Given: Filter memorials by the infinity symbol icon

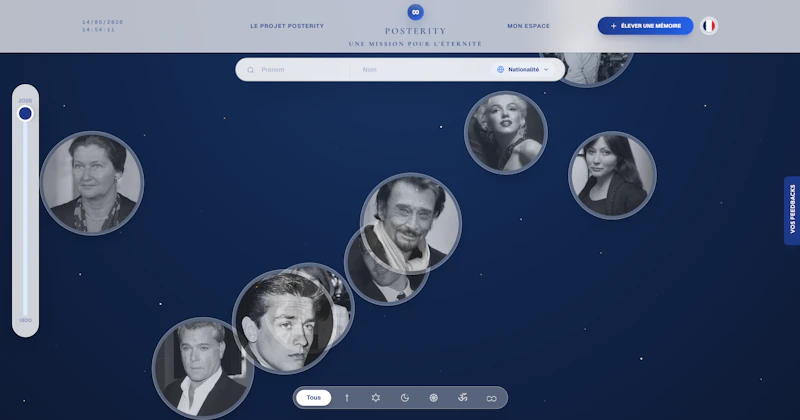Looking at the screenshot, I should [491, 398].
